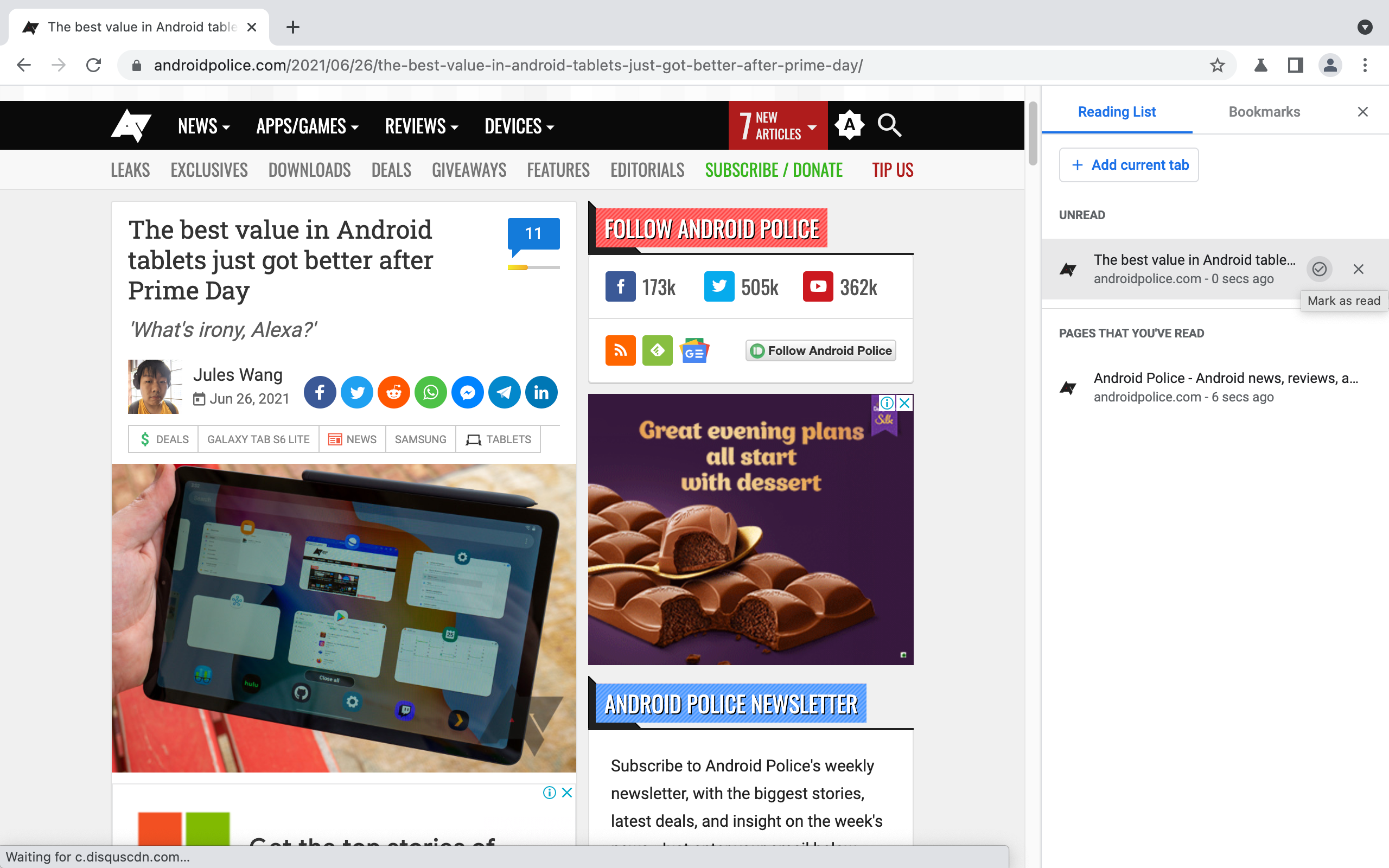Screen dimensions: 1389x868
Task: Open the DEVICES dropdown menu
Action: [518, 126]
